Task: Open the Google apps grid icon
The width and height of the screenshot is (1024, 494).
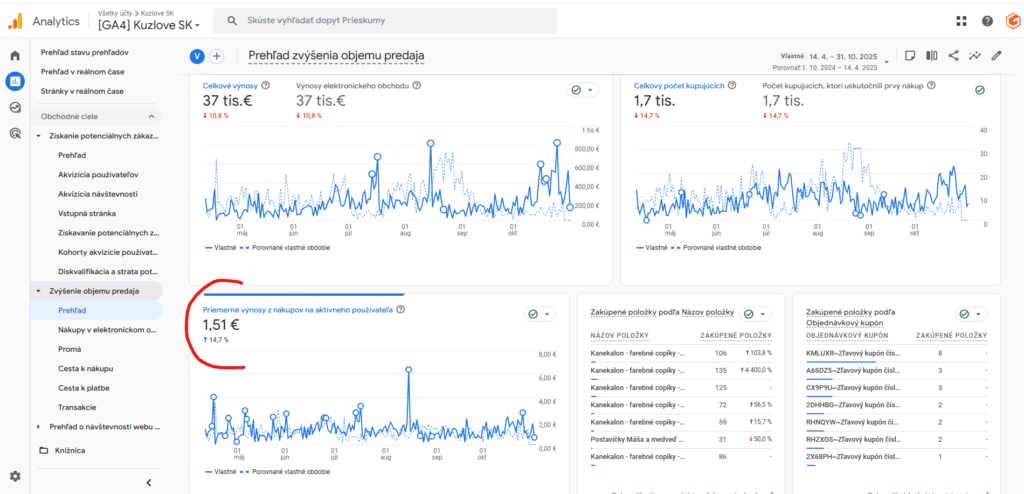Action: point(961,21)
